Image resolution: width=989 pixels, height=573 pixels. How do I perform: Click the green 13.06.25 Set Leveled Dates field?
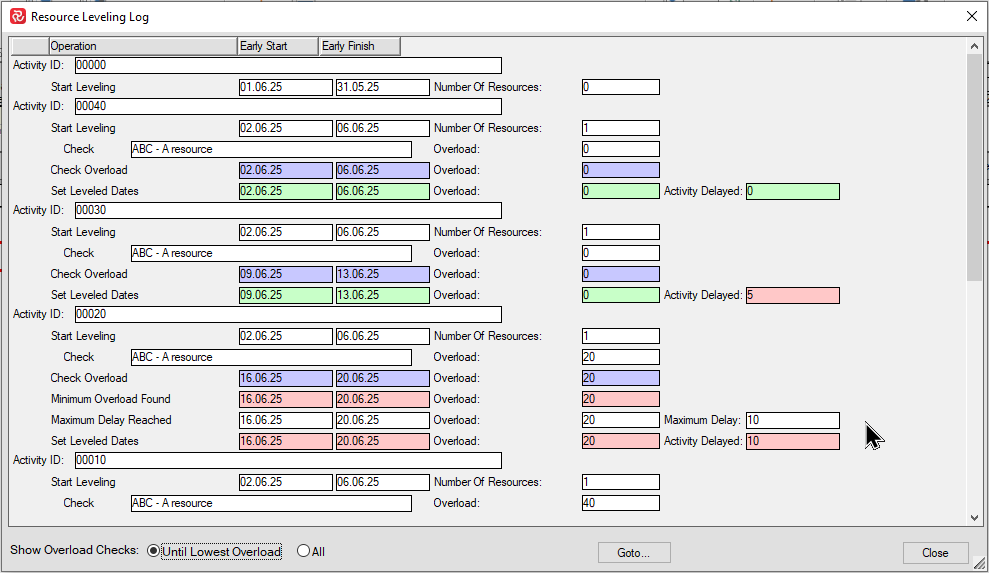(383, 295)
